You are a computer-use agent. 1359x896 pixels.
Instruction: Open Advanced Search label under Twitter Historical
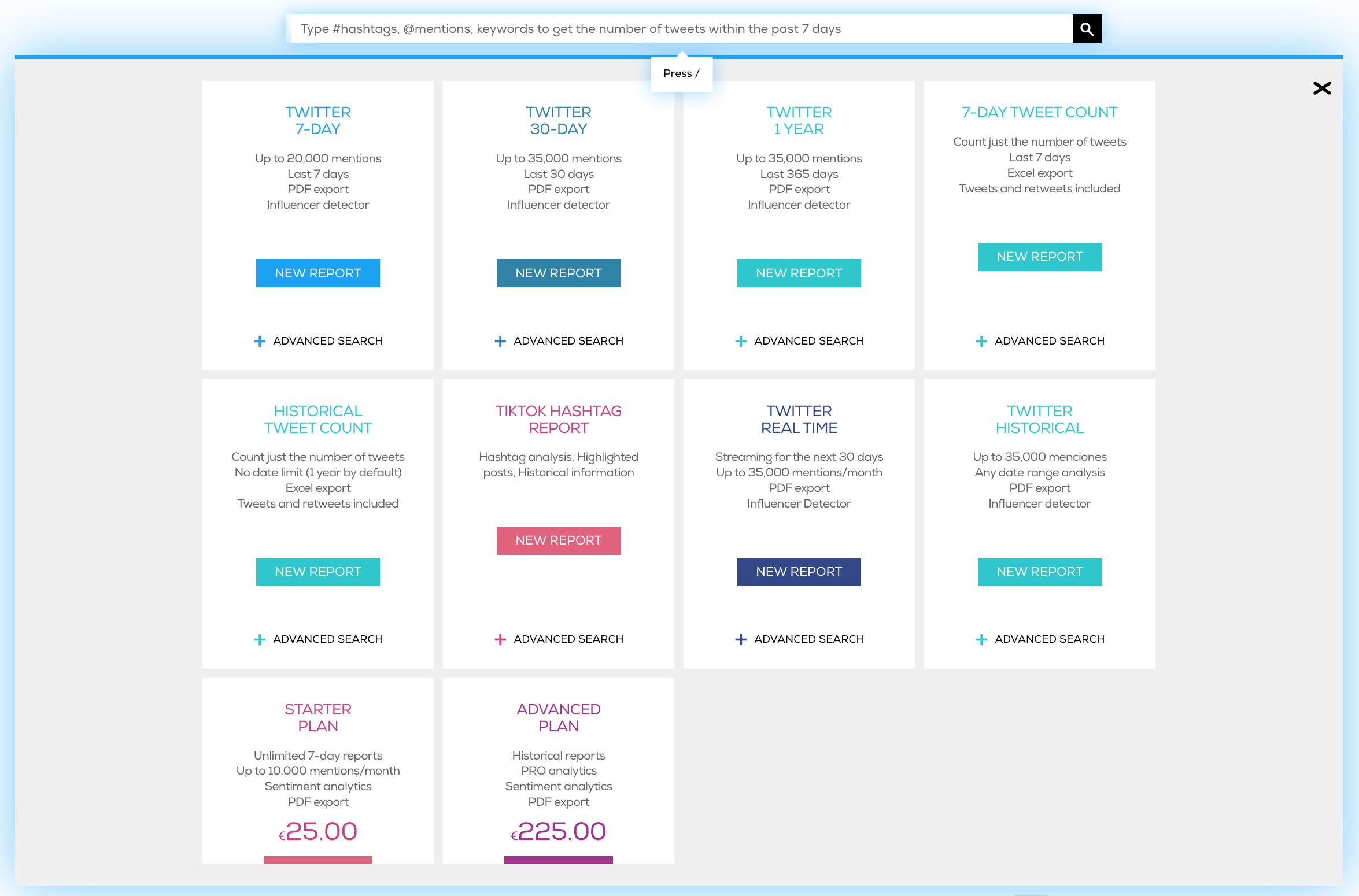1050,639
